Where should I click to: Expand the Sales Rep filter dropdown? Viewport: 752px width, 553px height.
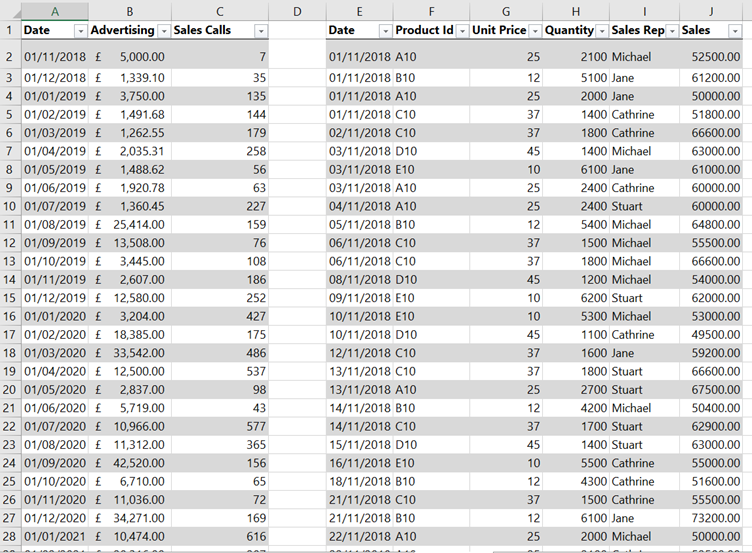(671, 31)
